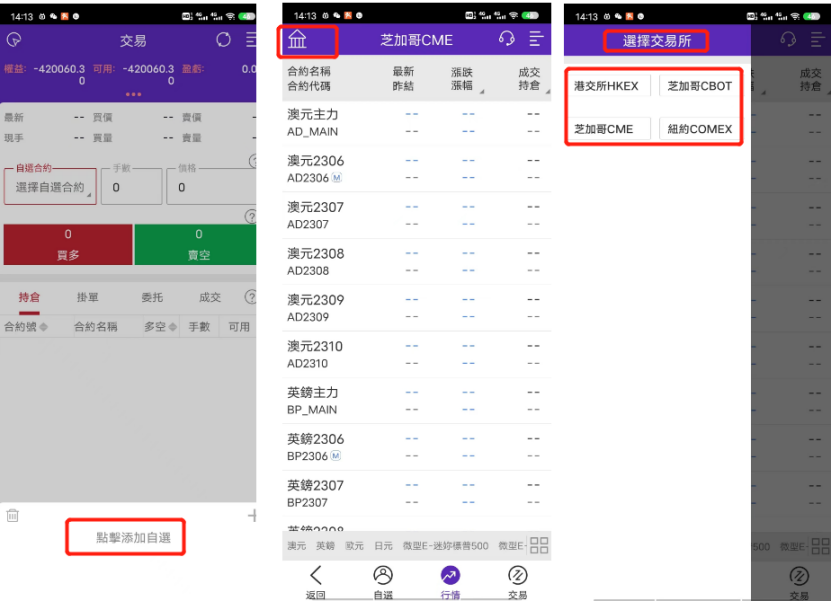Screen dimensions: 831x601
Task: Tap the pie chart icon on trading screen
Action: [14, 40]
